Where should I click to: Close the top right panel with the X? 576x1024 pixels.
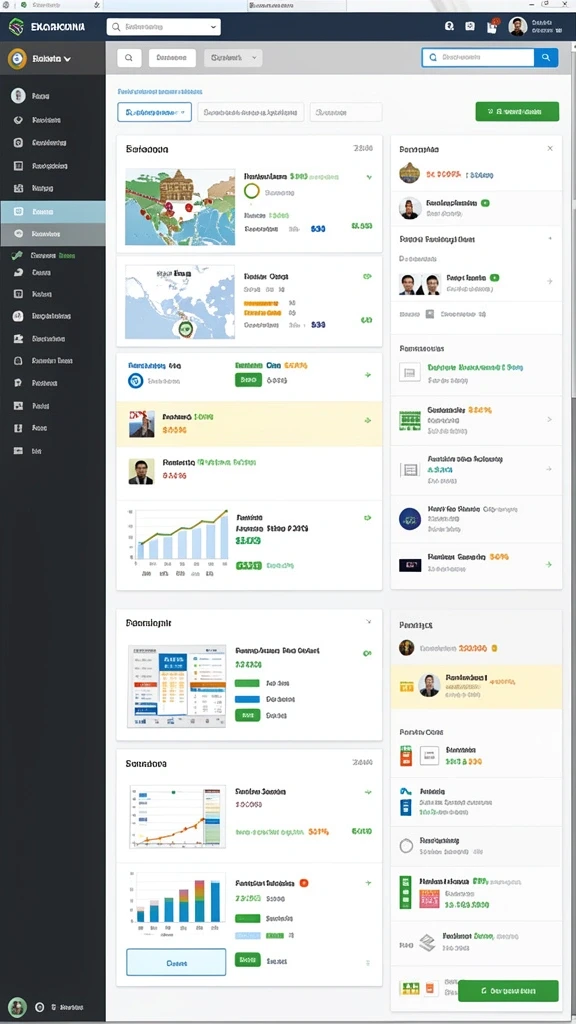(550, 148)
